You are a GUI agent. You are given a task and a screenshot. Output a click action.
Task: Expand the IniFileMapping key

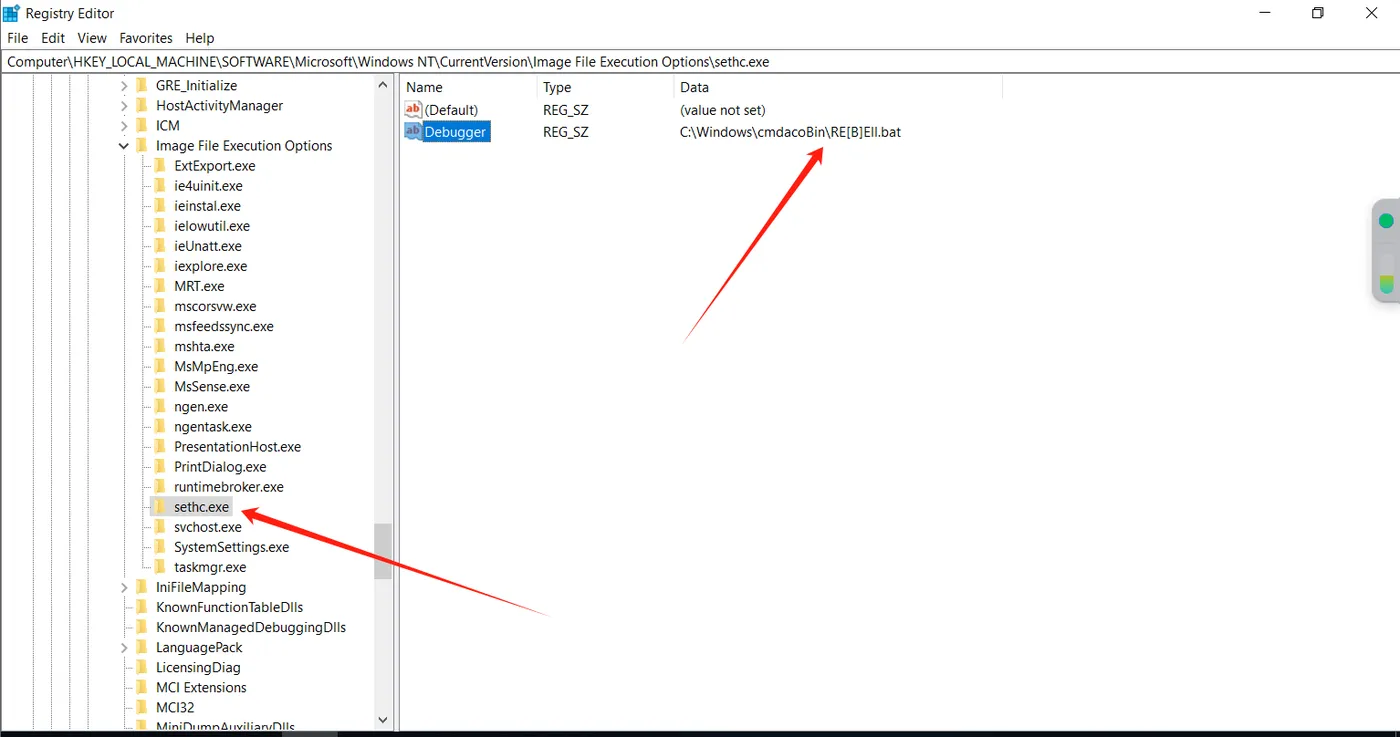coord(124,588)
